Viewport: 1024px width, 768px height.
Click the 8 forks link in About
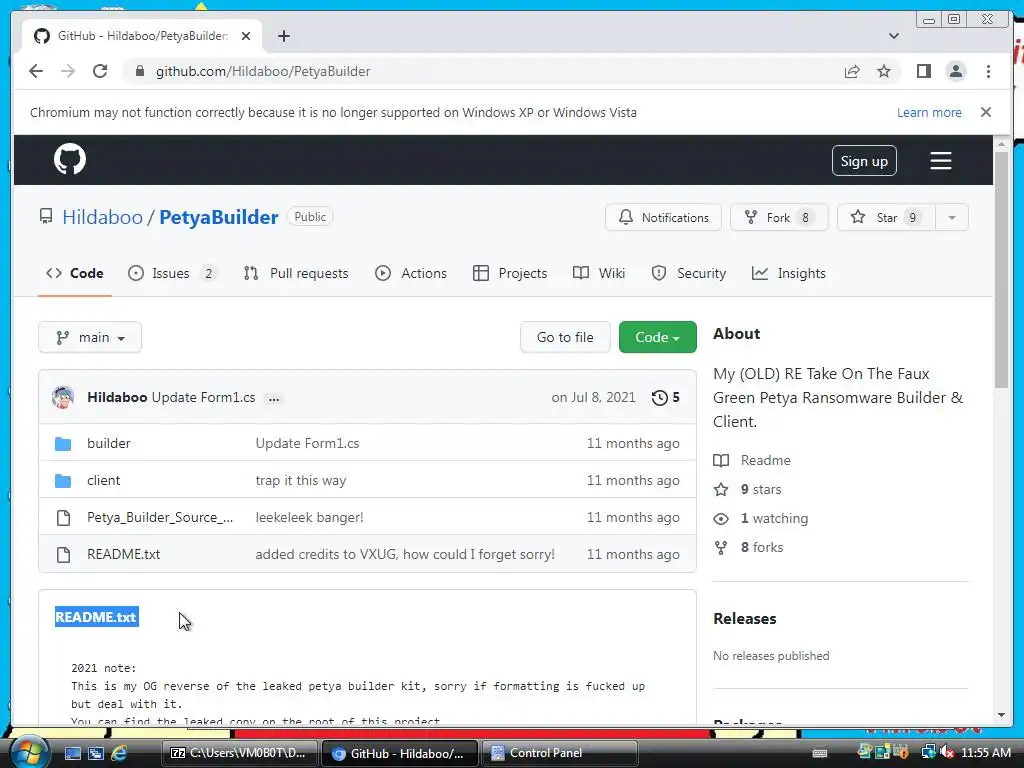pos(748,548)
